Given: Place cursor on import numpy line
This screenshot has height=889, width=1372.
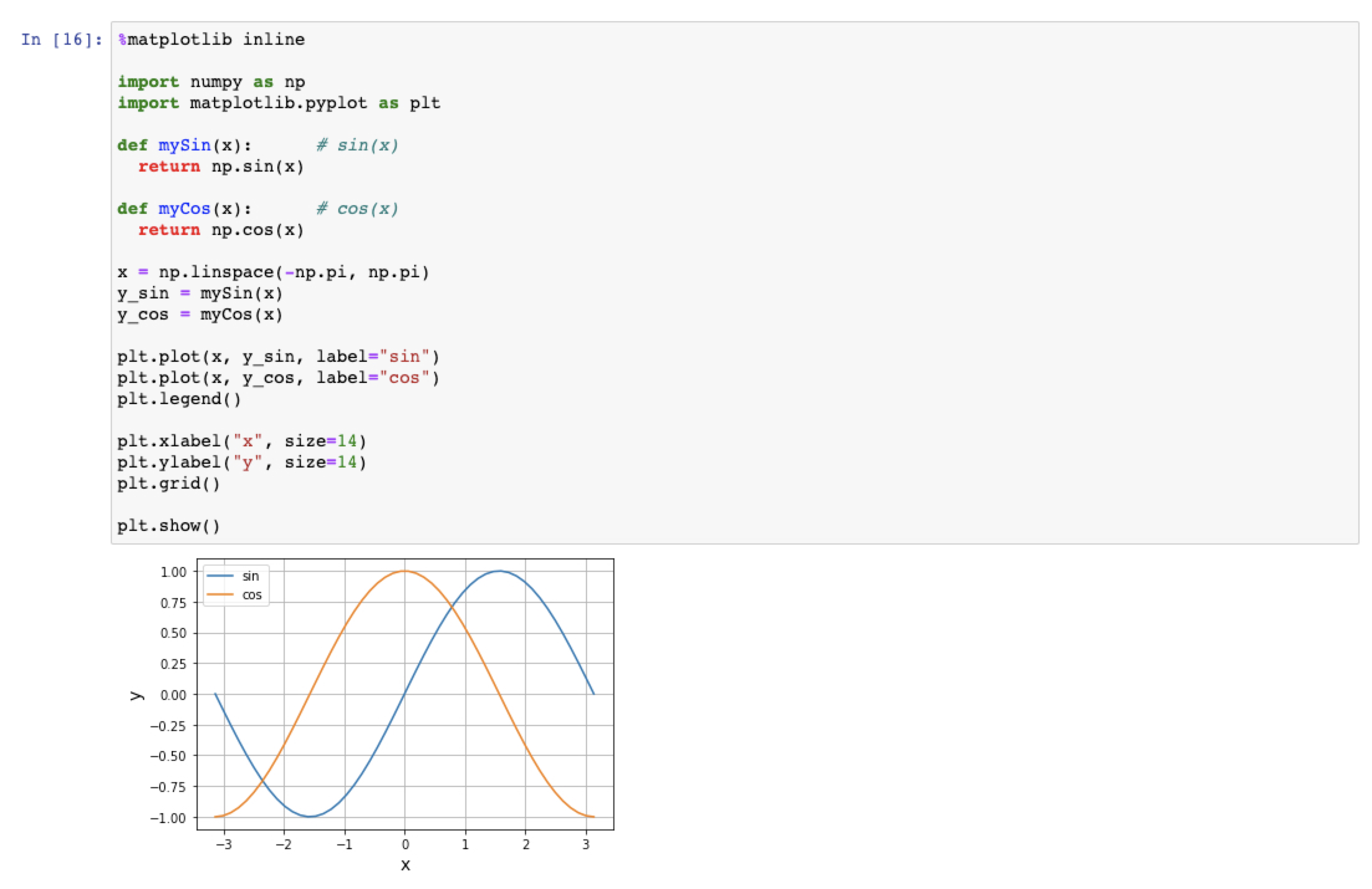Looking at the screenshot, I should click(211, 82).
